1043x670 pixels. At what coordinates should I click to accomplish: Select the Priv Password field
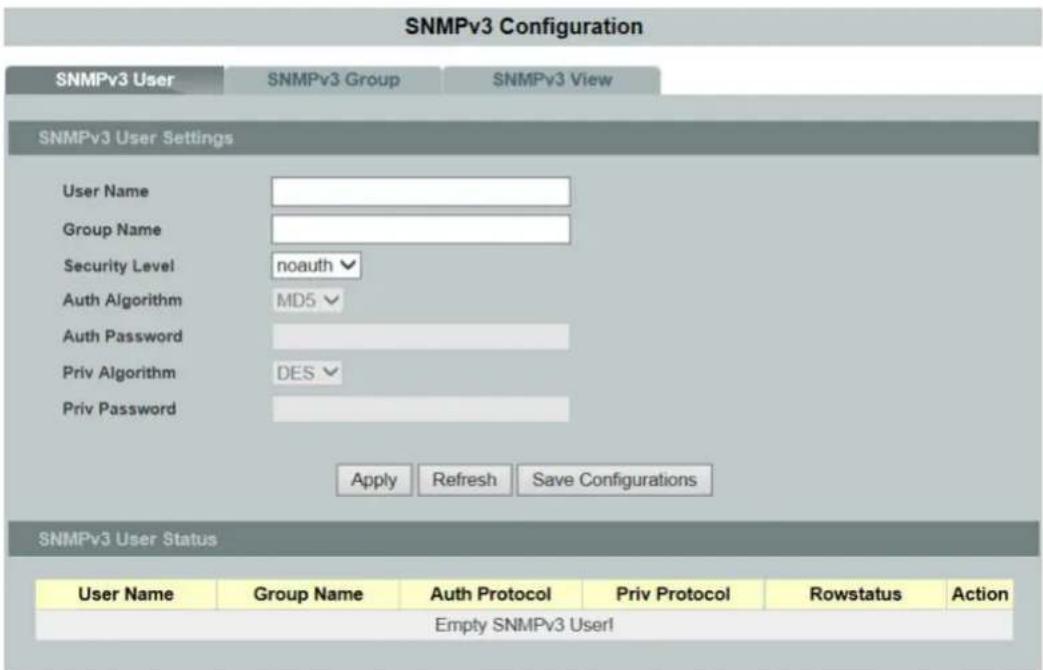[420, 409]
